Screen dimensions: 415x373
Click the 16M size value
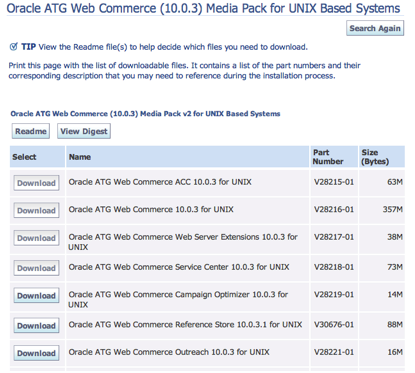pos(395,352)
